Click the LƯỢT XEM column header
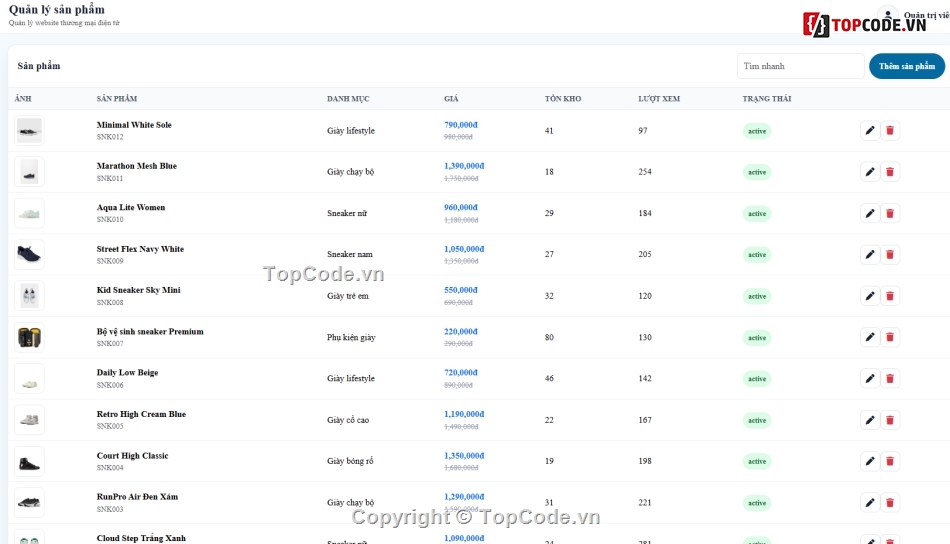The width and height of the screenshot is (950, 544). click(659, 99)
